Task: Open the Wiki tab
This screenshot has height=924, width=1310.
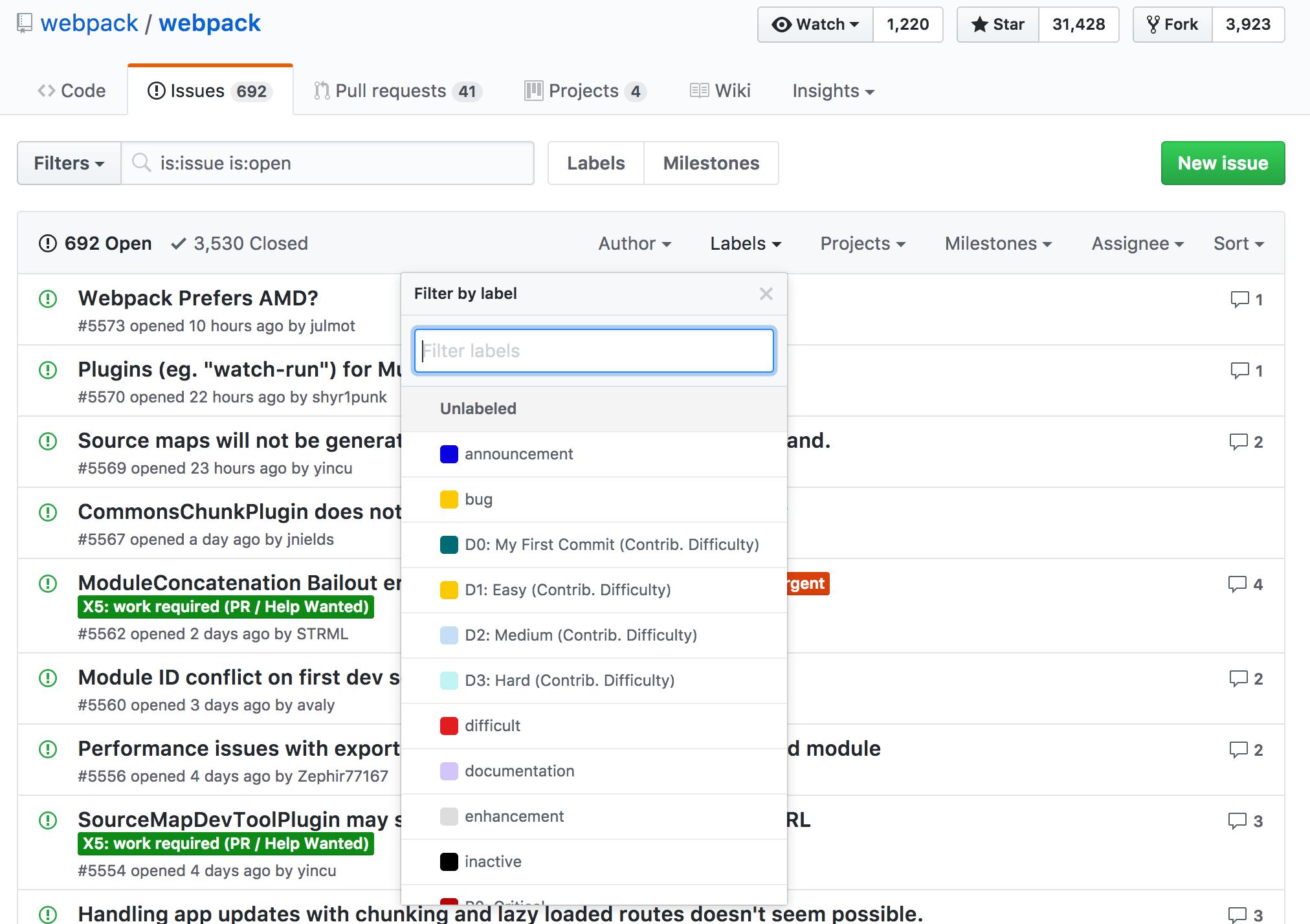Action: click(x=720, y=91)
